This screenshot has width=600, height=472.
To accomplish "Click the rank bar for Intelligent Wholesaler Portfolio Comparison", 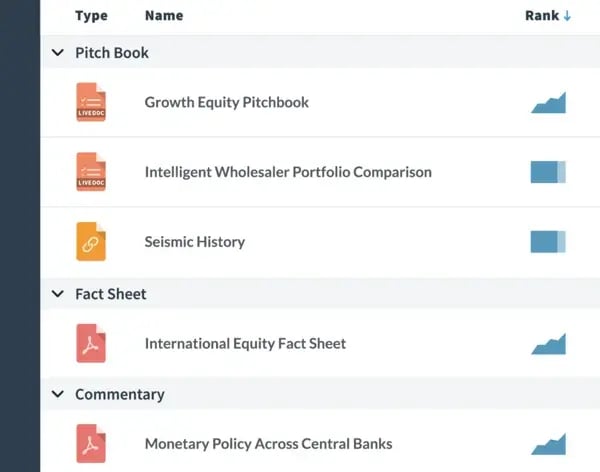I will click(548, 172).
